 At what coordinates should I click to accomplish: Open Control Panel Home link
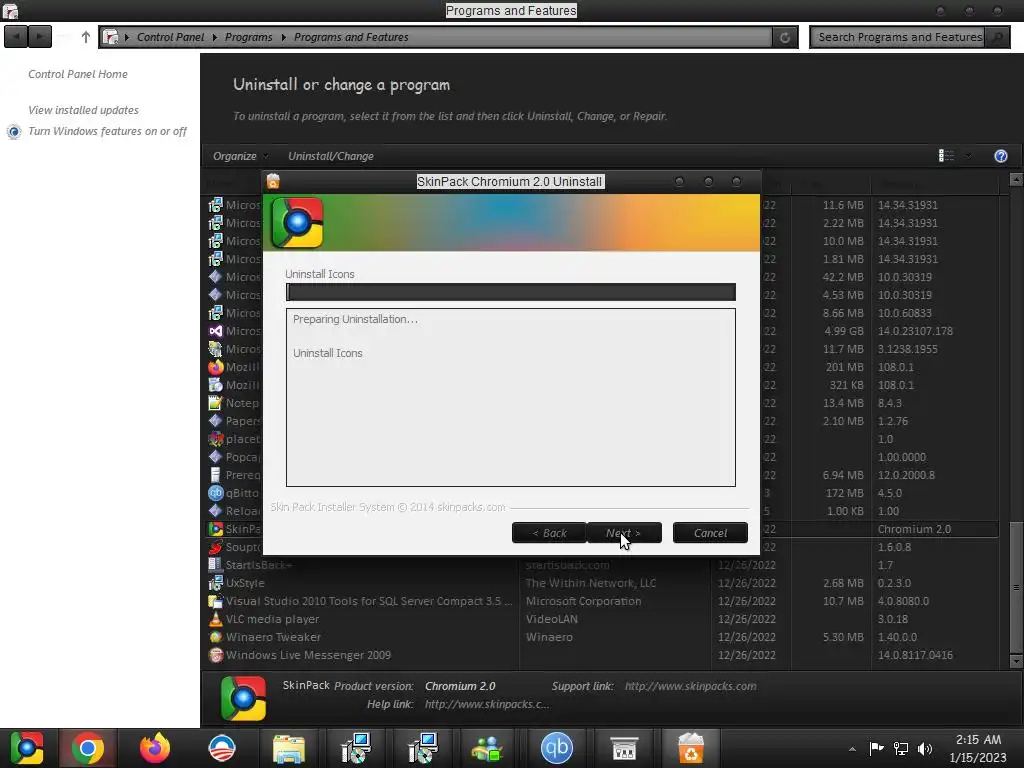[x=78, y=74]
